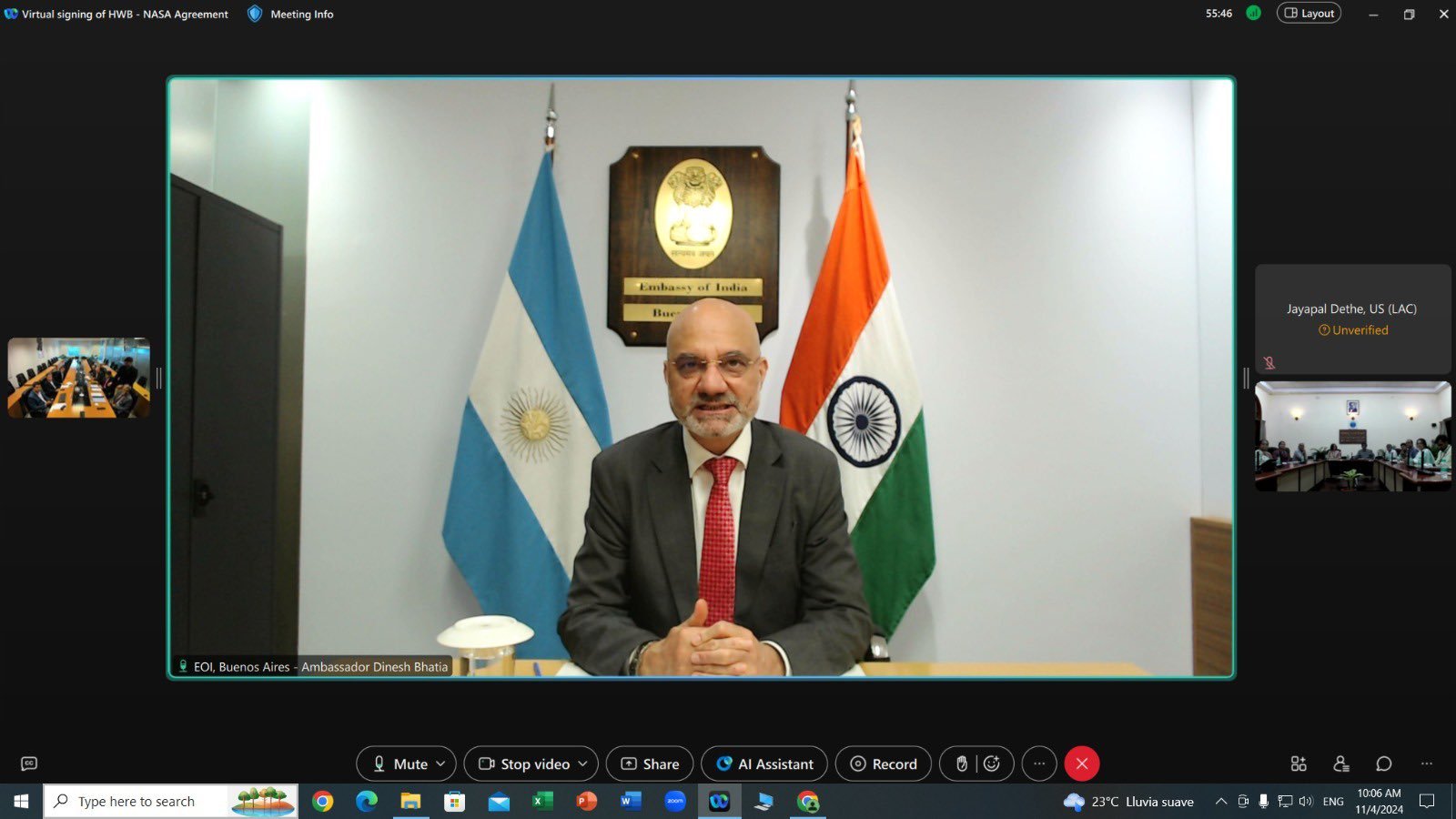Open the Chat panel
Image resolution: width=1456 pixels, height=819 pixels.
click(1383, 763)
